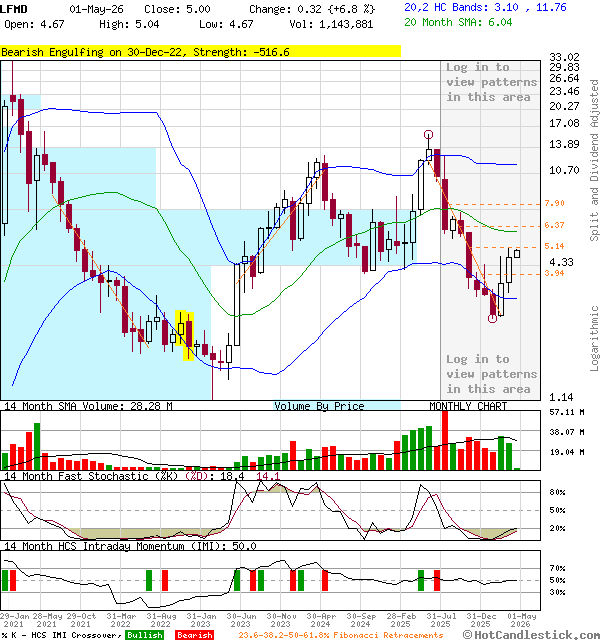Image resolution: width=600 pixels, height=640 pixels.
Task: Click the 6.37 Fibonacci level label
Action: [554, 225]
